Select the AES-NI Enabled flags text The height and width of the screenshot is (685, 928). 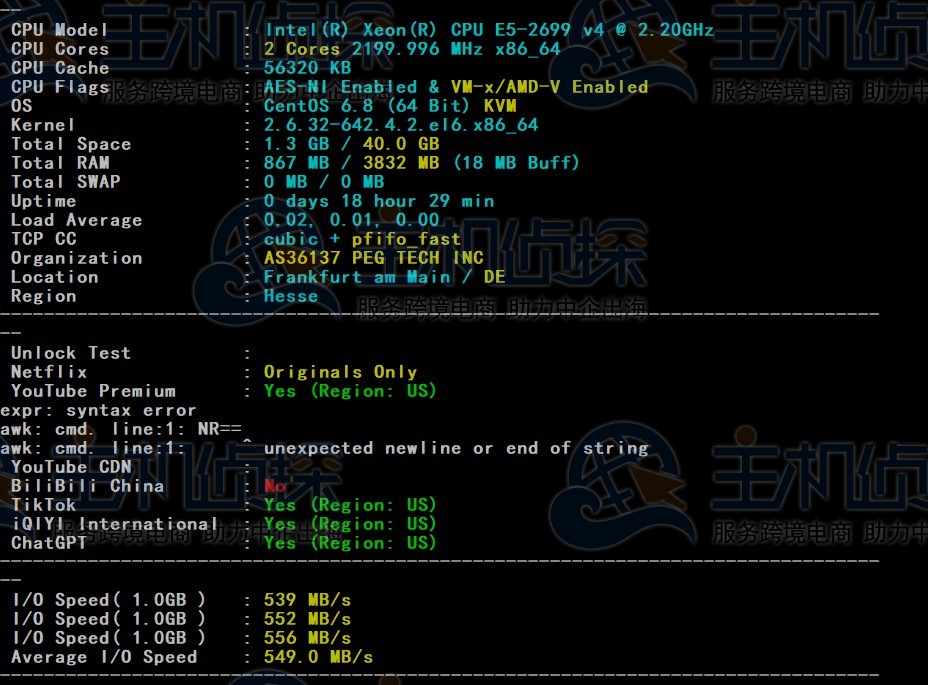point(340,86)
